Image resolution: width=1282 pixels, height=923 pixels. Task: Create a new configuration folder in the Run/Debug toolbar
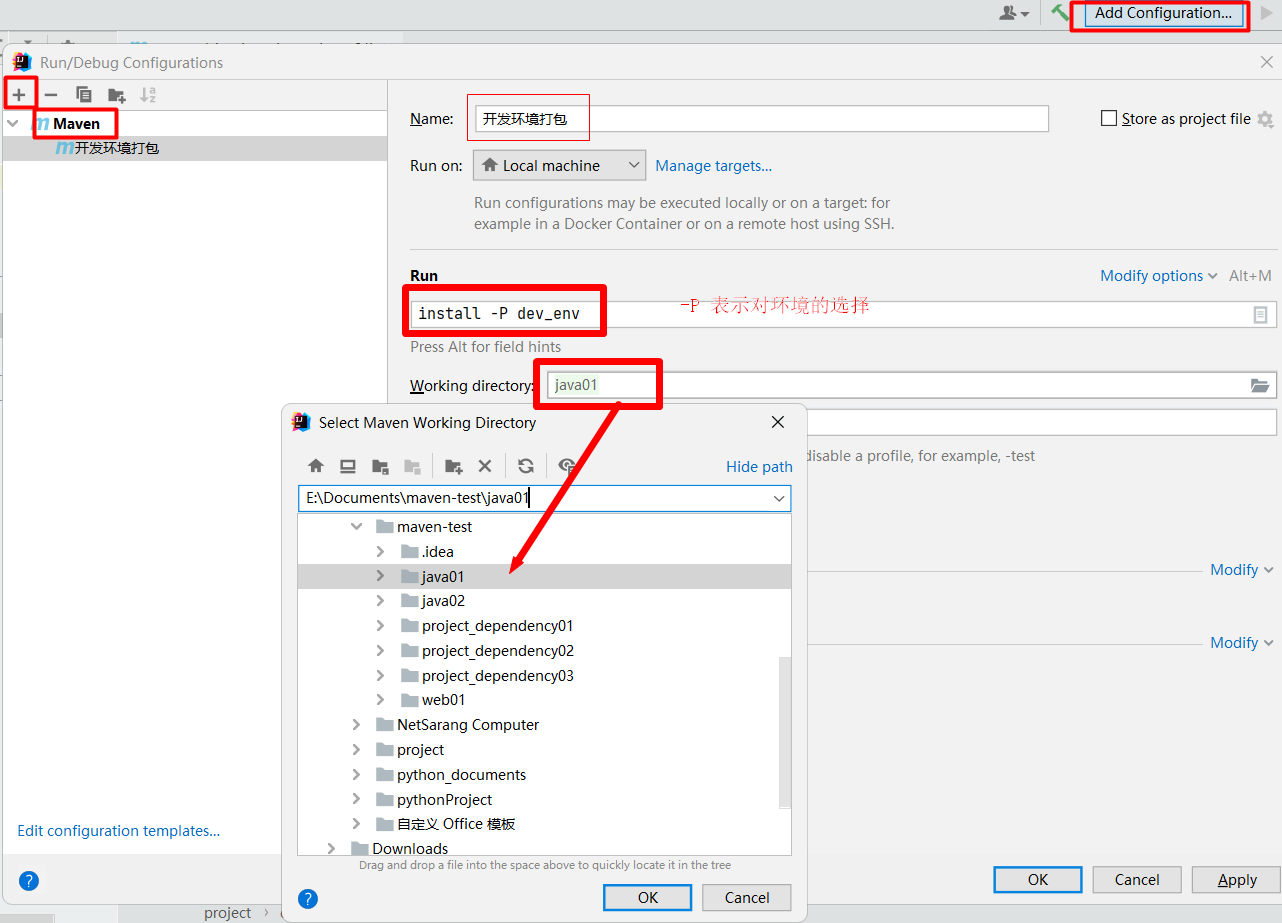117,95
